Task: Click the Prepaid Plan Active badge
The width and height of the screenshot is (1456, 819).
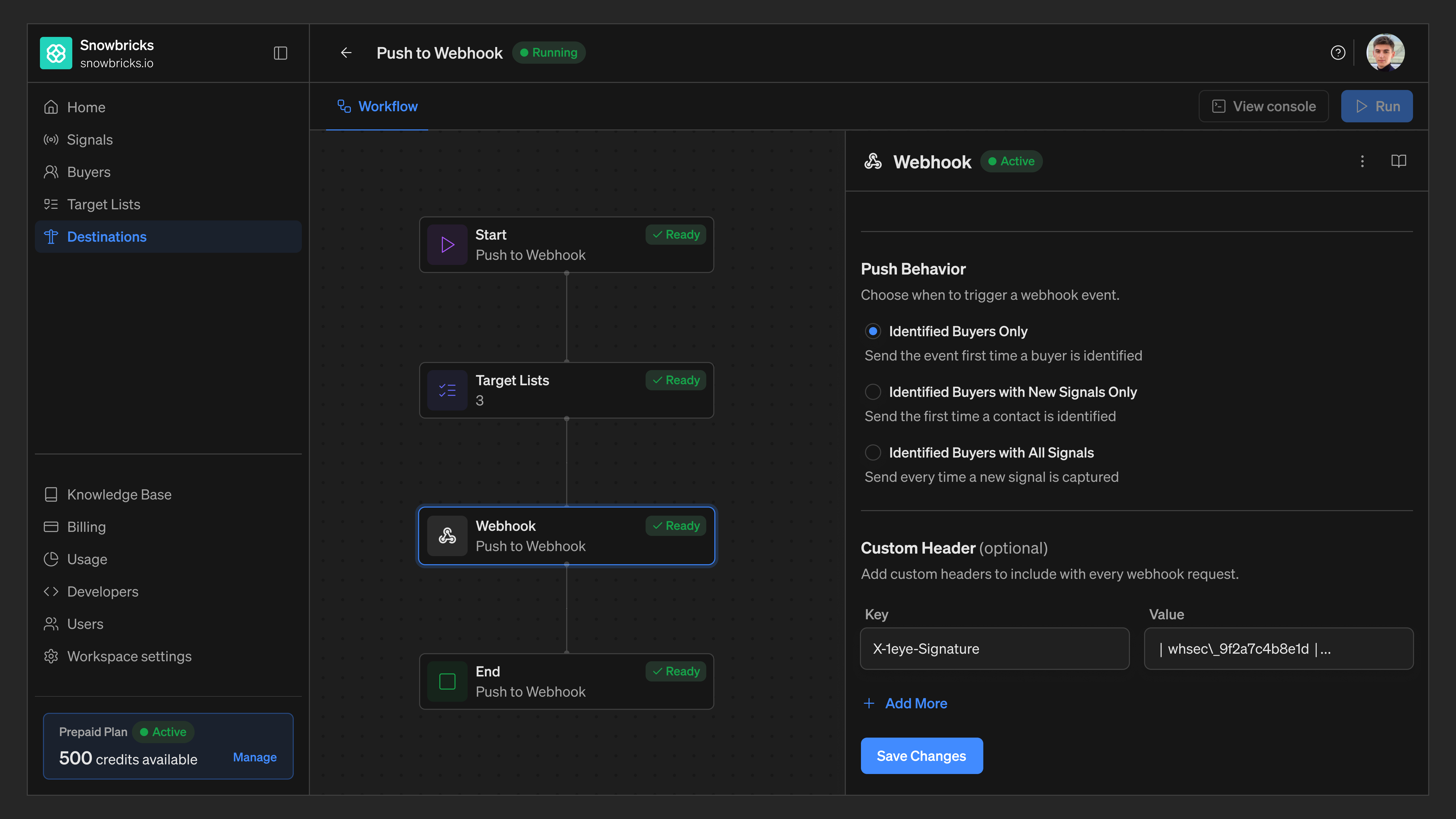Action: pyautogui.click(x=163, y=732)
